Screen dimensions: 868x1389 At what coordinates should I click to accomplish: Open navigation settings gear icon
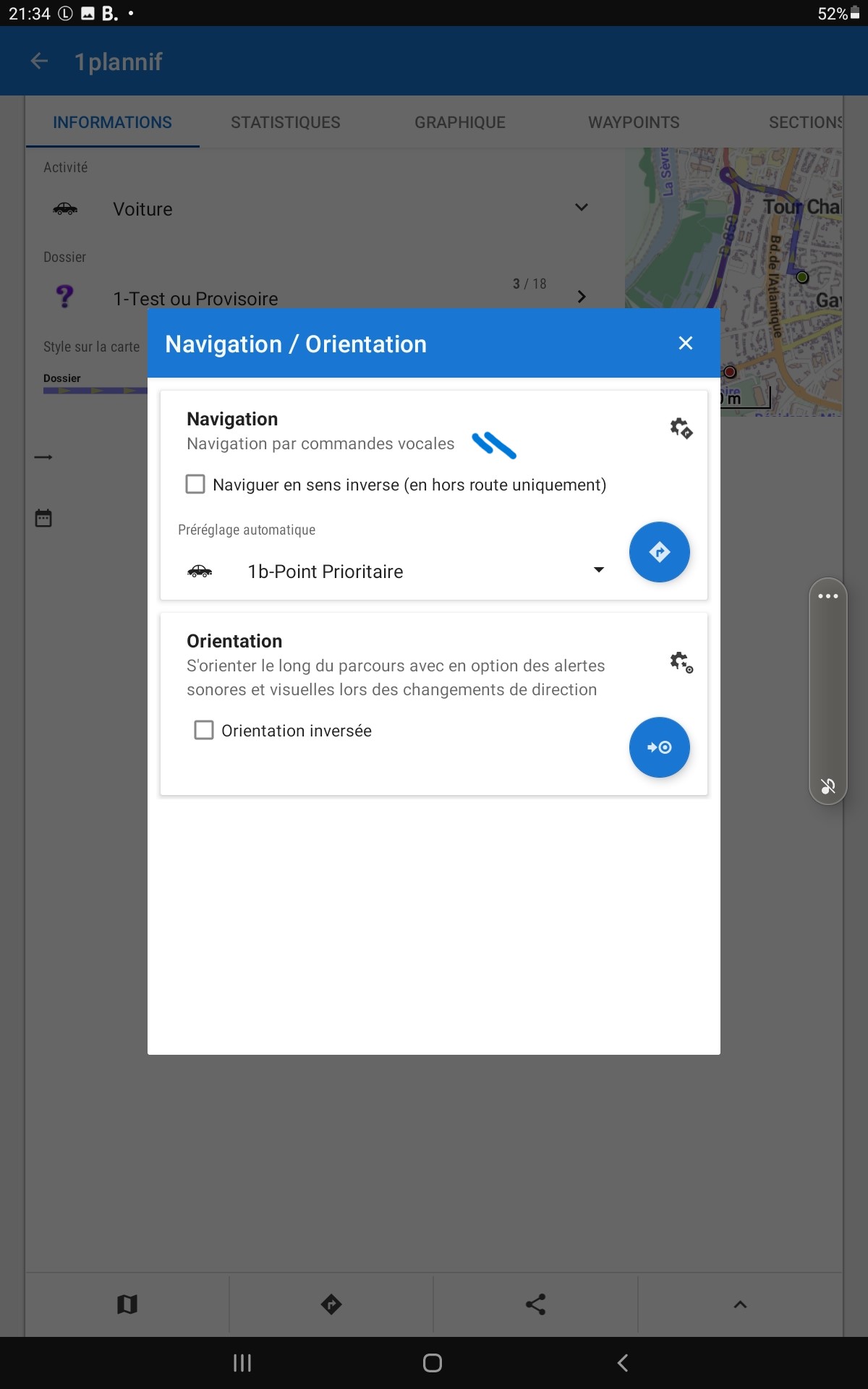pos(681,428)
